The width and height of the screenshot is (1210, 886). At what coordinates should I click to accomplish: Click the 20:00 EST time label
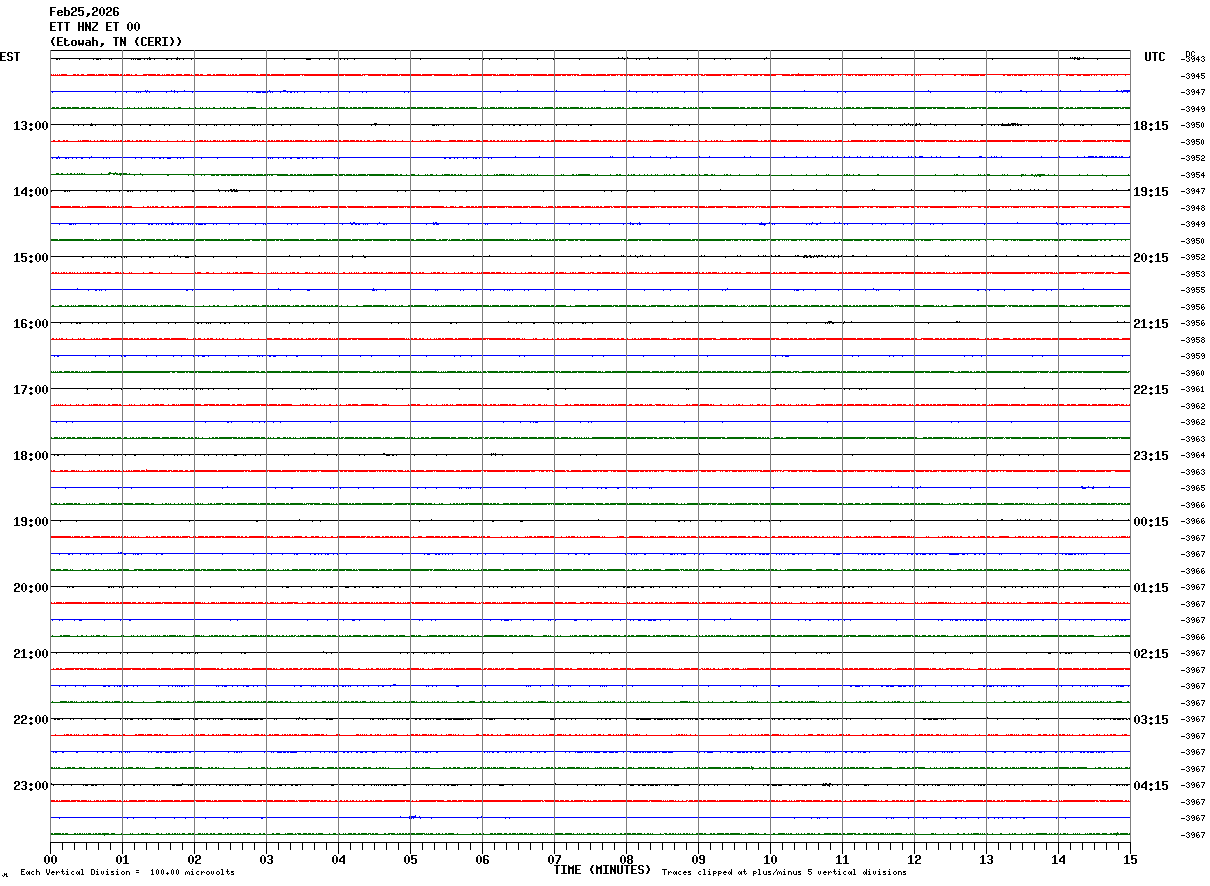click(x=31, y=588)
